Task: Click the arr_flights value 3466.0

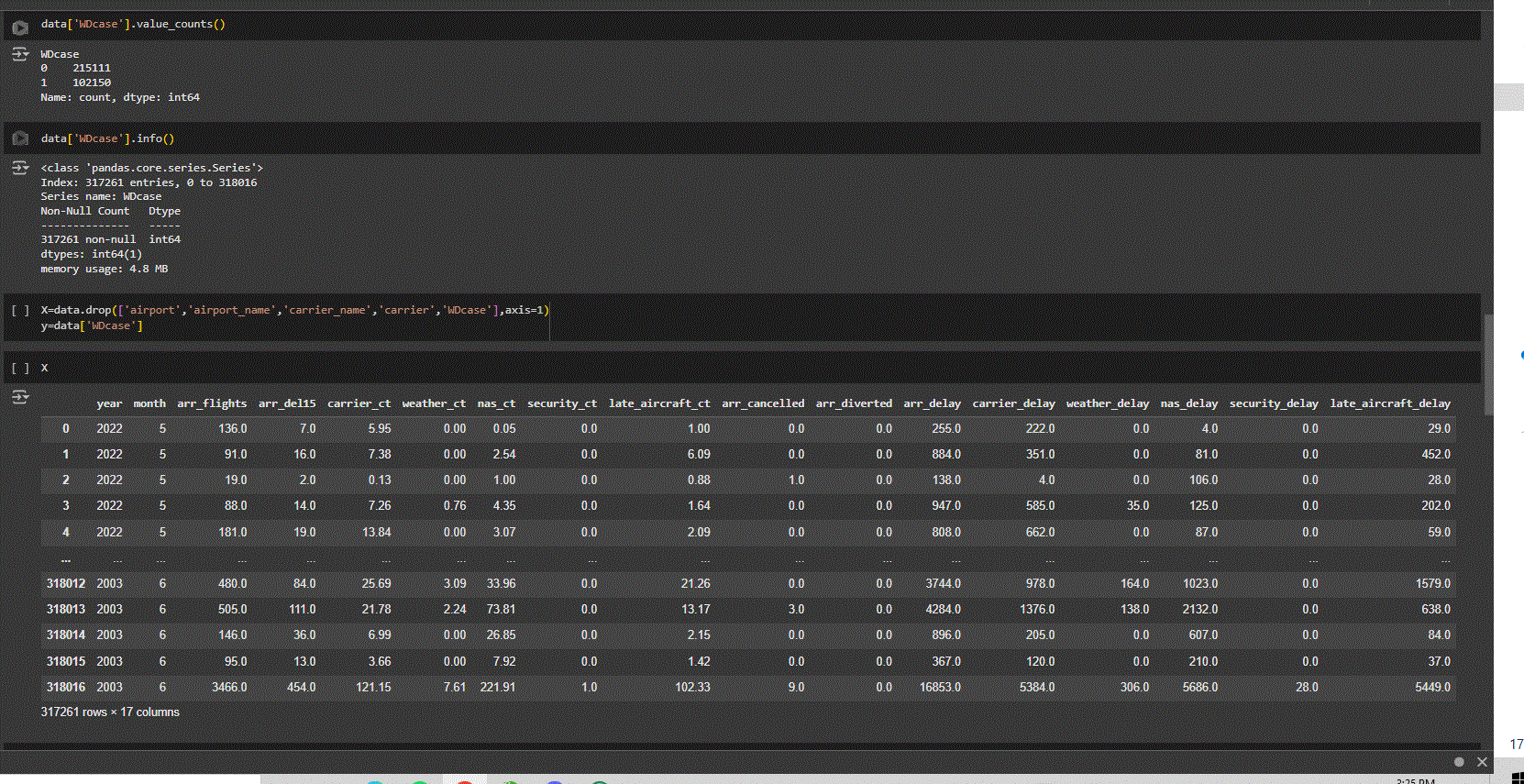Action: (x=229, y=687)
